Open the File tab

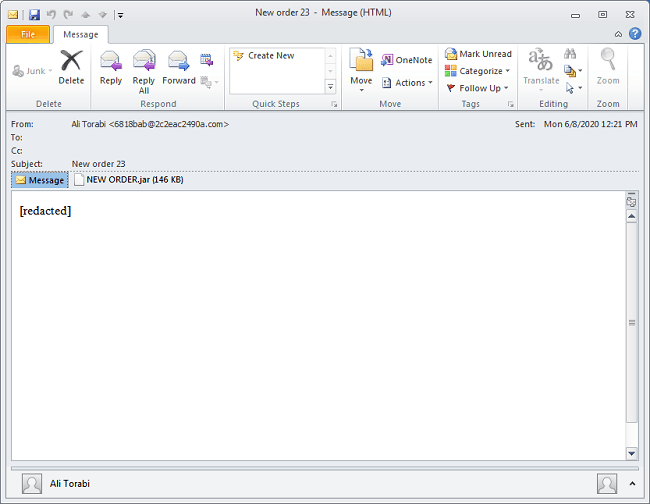tap(27, 34)
